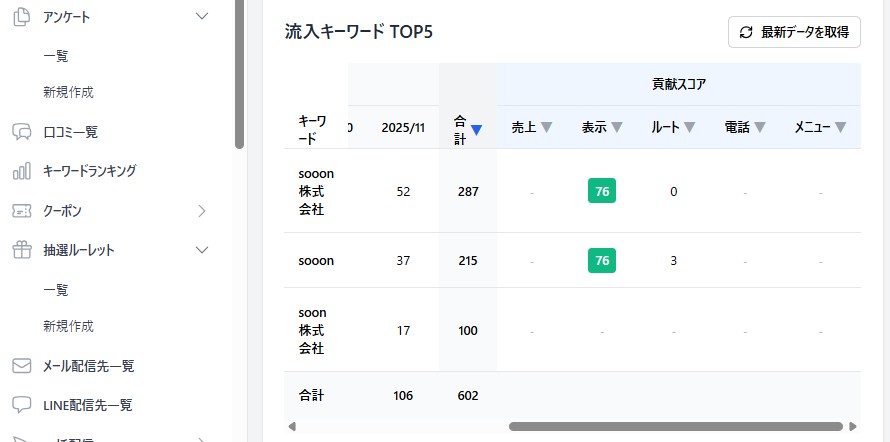Open 一覧 under アンケート
Viewport: 890px width, 442px height.
coord(56,56)
